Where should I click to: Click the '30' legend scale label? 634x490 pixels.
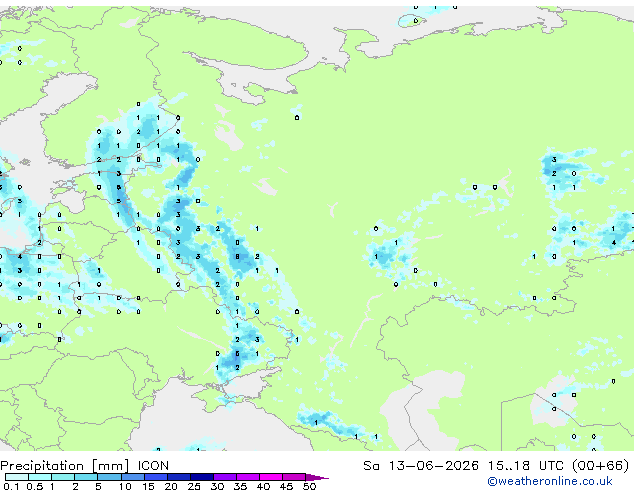[x=217, y=486]
